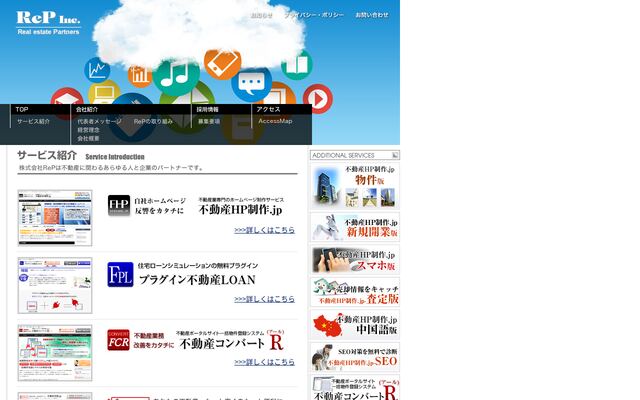640x400 pixels.
Task: Click 詳しくはこちら under 不動産HP制作.jp
Action: (264, 230)
